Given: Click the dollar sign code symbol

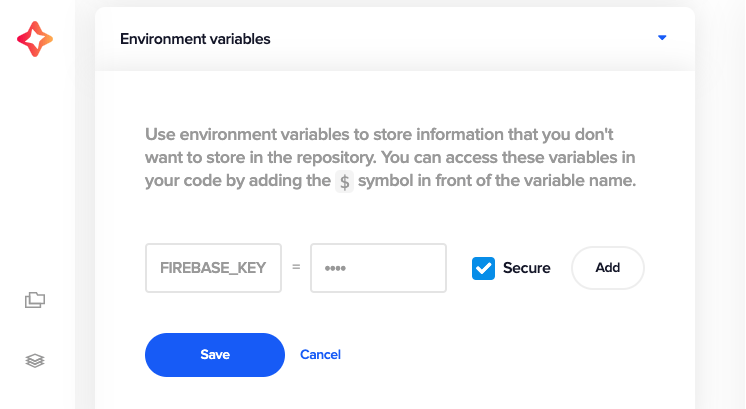Looking at the screenshot, I should click(344, 182).
